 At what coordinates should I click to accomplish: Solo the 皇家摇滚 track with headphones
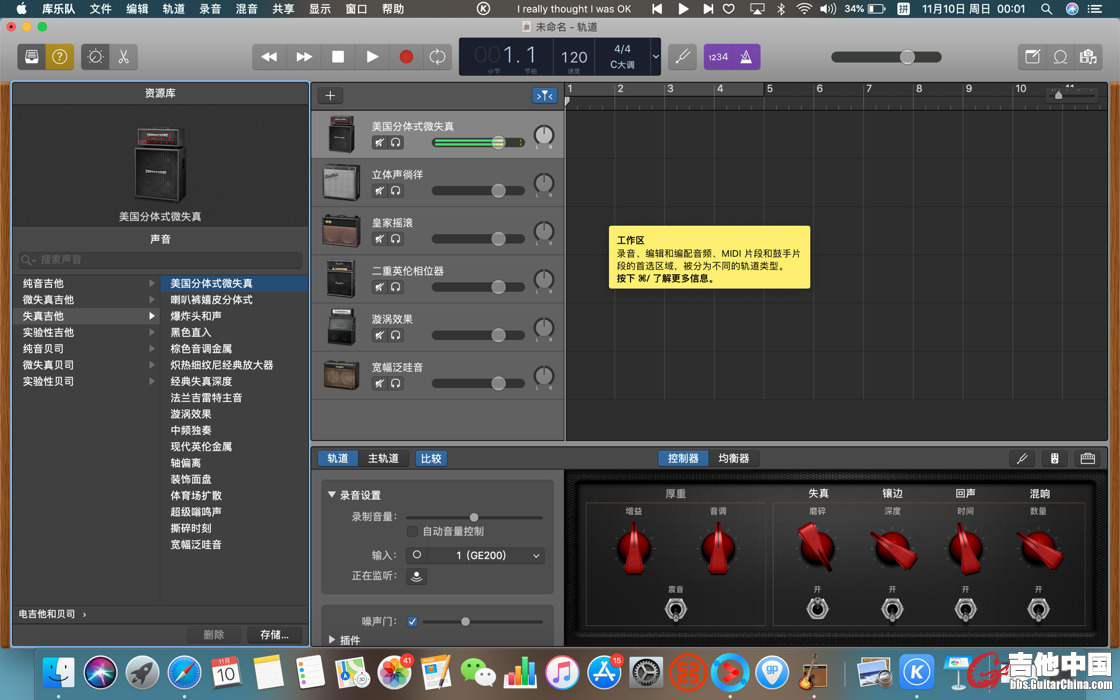(x=396, y=239)
